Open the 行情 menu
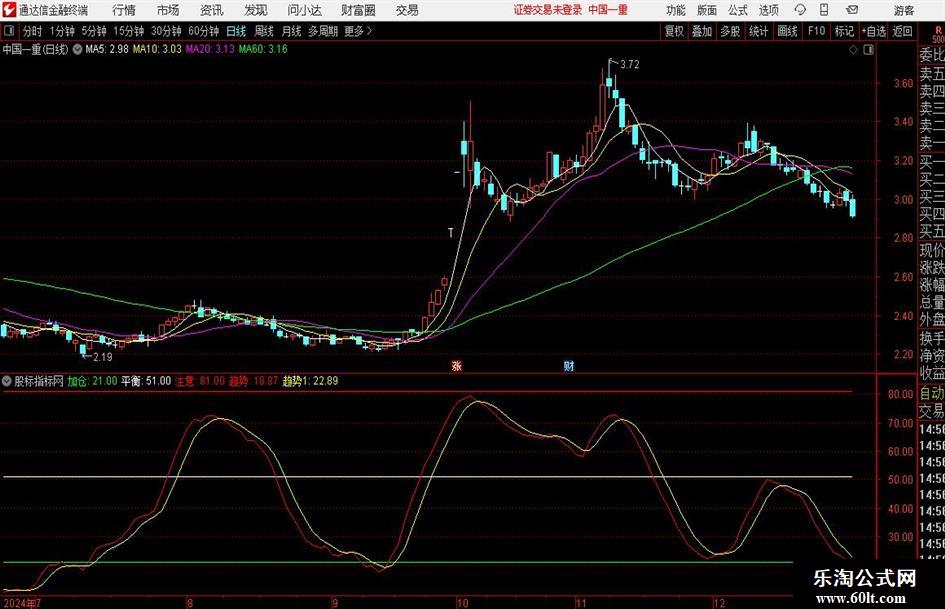The height and width of the screenshot is (609, 945). point(124,10)
